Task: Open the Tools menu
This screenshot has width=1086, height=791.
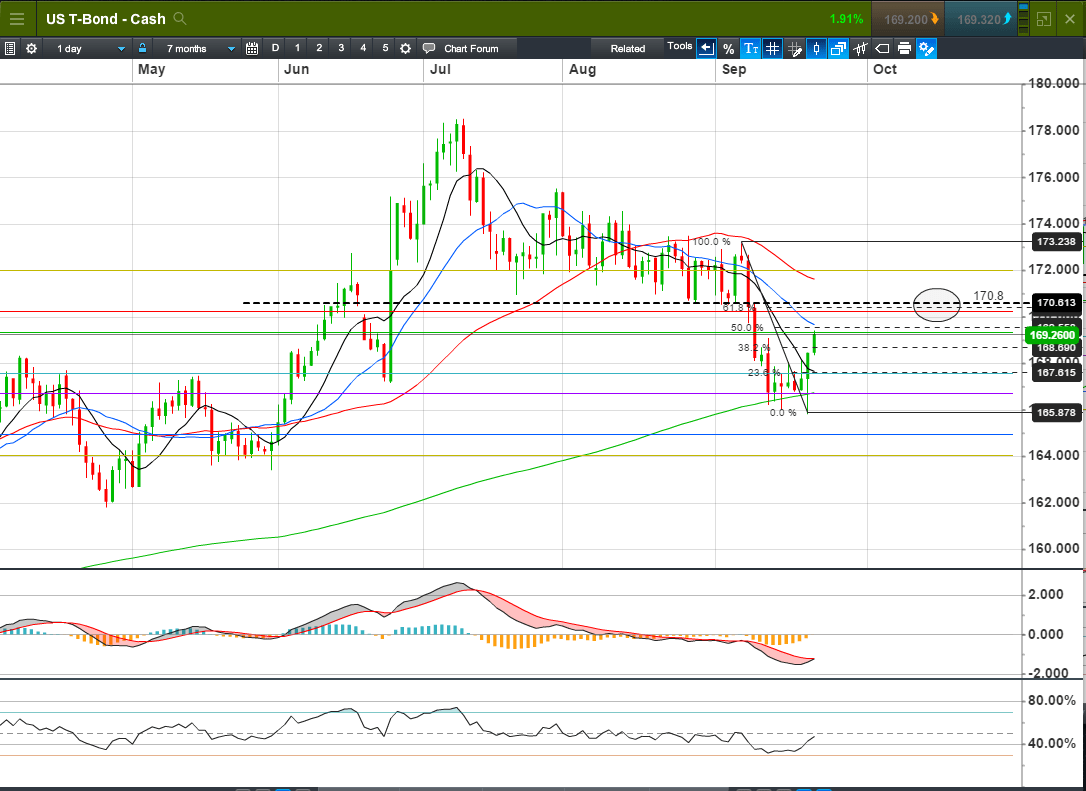Action: click(679, 46)
